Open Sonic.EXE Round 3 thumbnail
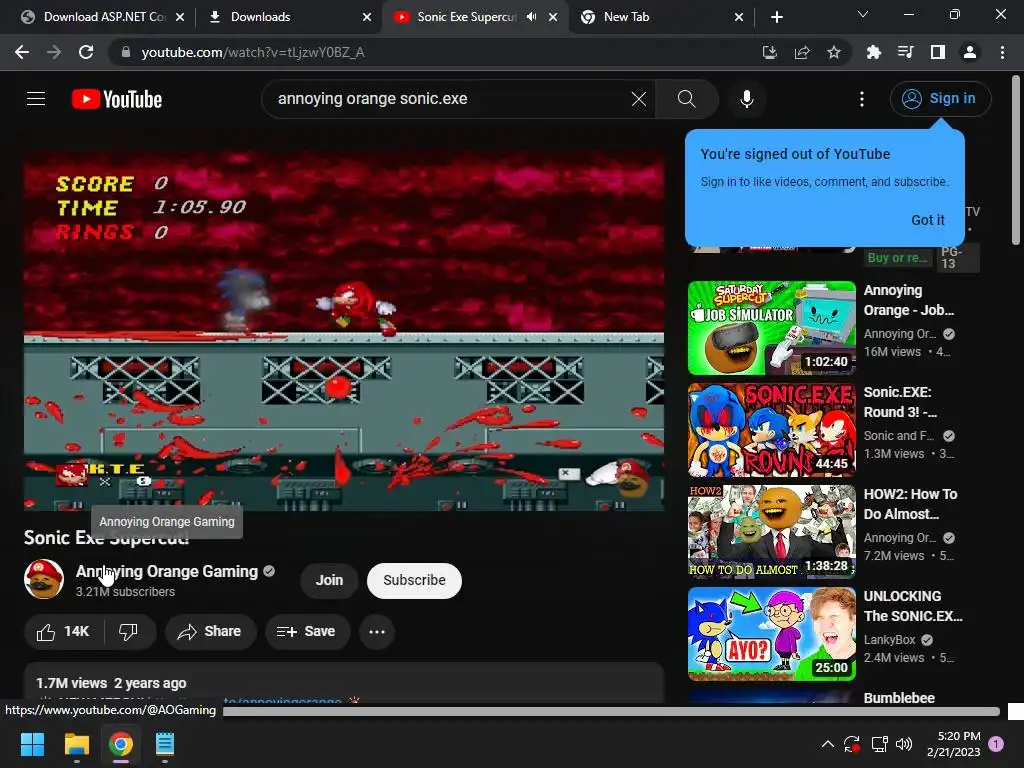Screen dimensions: 1024x768 [771, 430]
